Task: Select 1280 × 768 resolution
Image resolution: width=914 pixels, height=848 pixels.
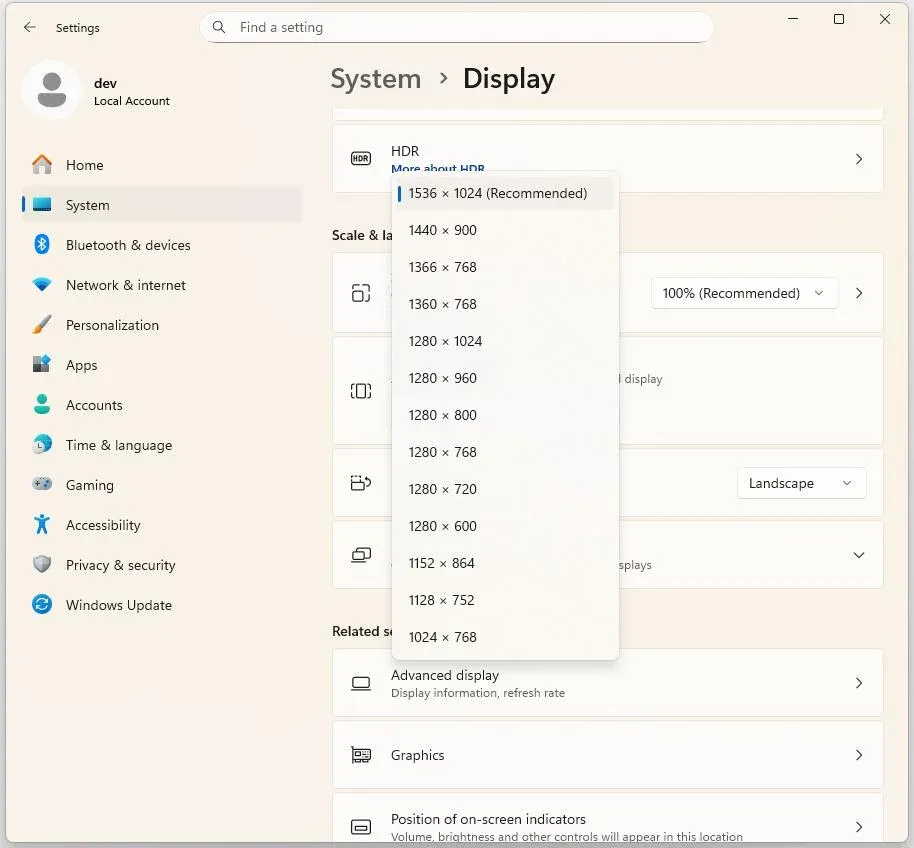Action: (x=505, y=452)
